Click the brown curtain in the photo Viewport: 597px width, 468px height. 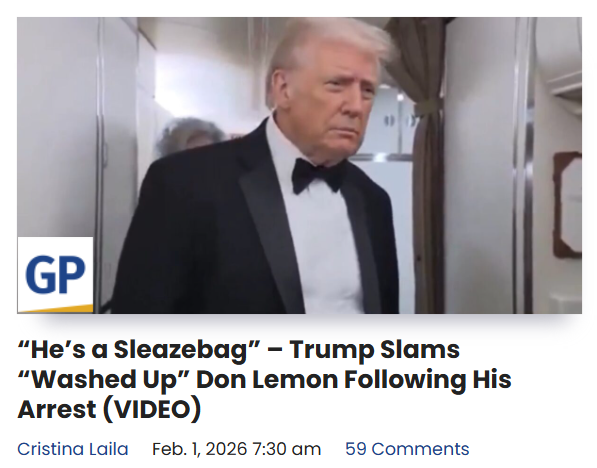pyautogui.click(x=425, y=152)
